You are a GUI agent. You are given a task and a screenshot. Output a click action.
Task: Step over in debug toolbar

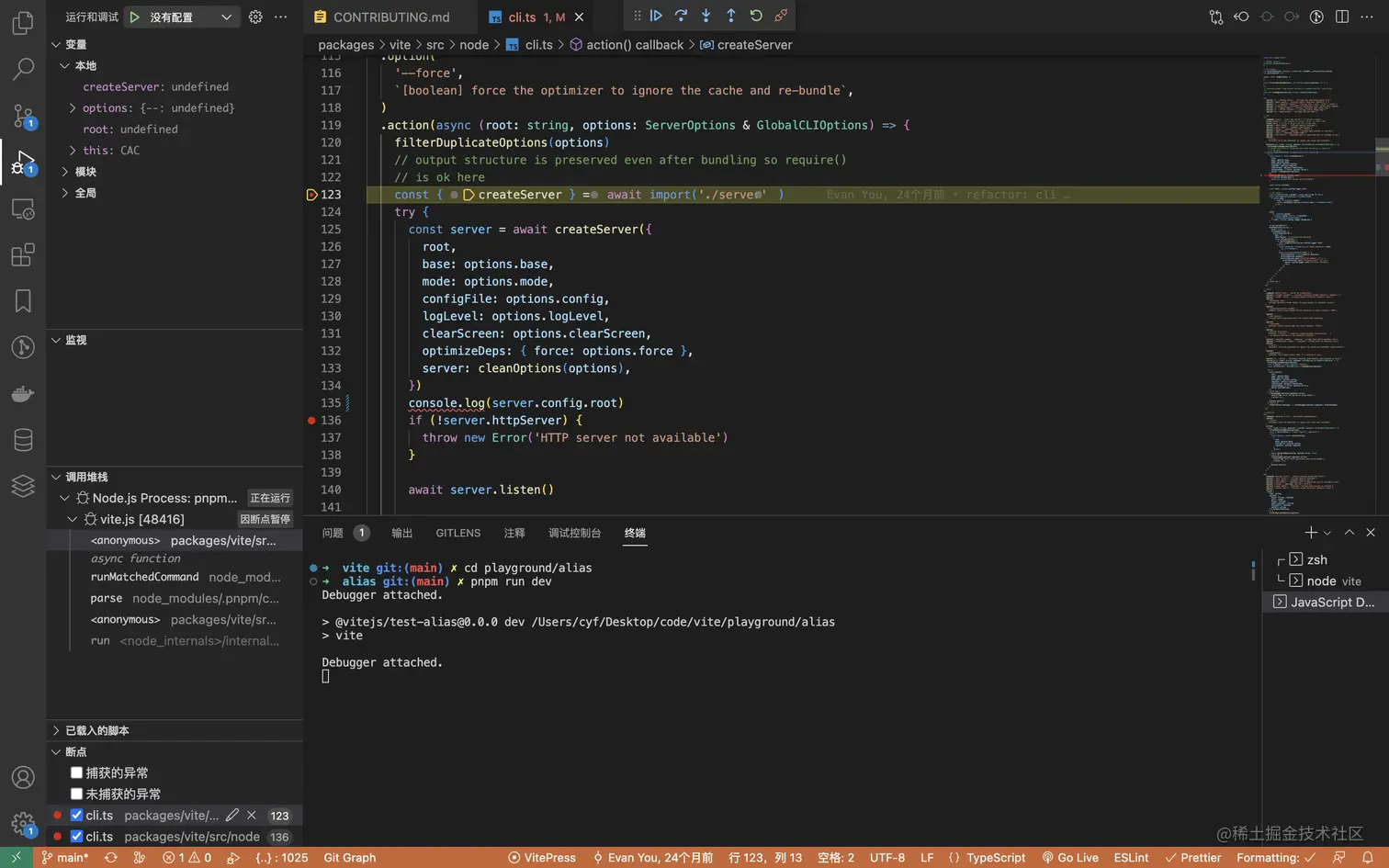[681, 16]
